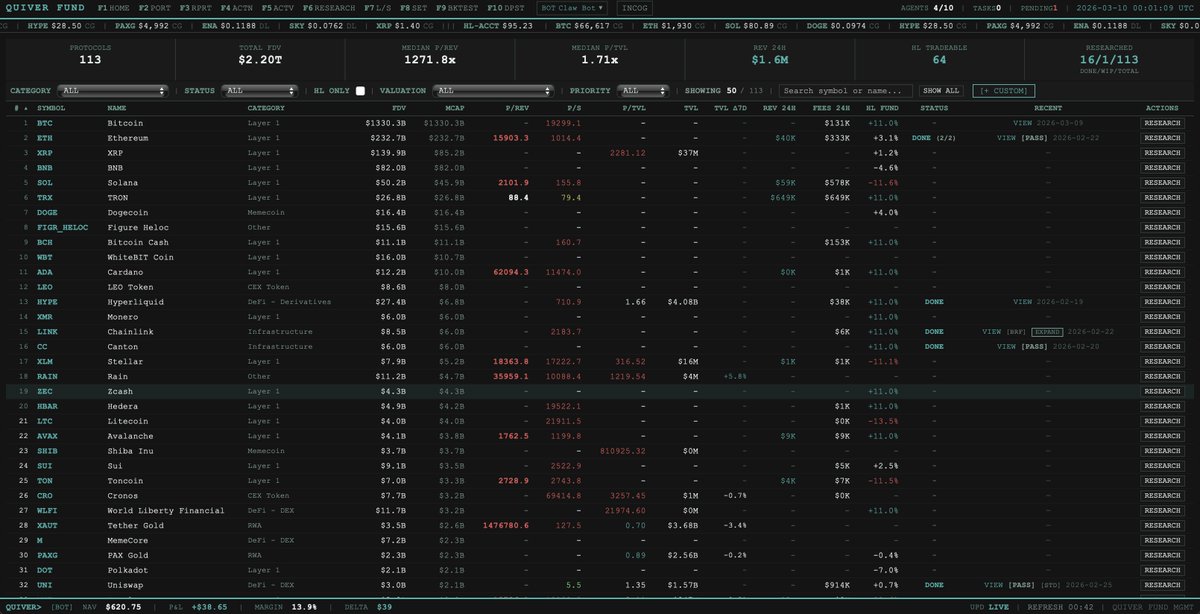Sort by the TVL Δ7D column header

[x=729, y=108]
